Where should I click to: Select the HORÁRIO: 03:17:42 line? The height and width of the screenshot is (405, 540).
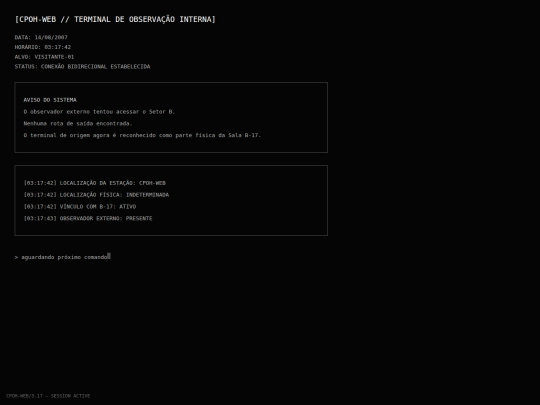click(43, 47)
